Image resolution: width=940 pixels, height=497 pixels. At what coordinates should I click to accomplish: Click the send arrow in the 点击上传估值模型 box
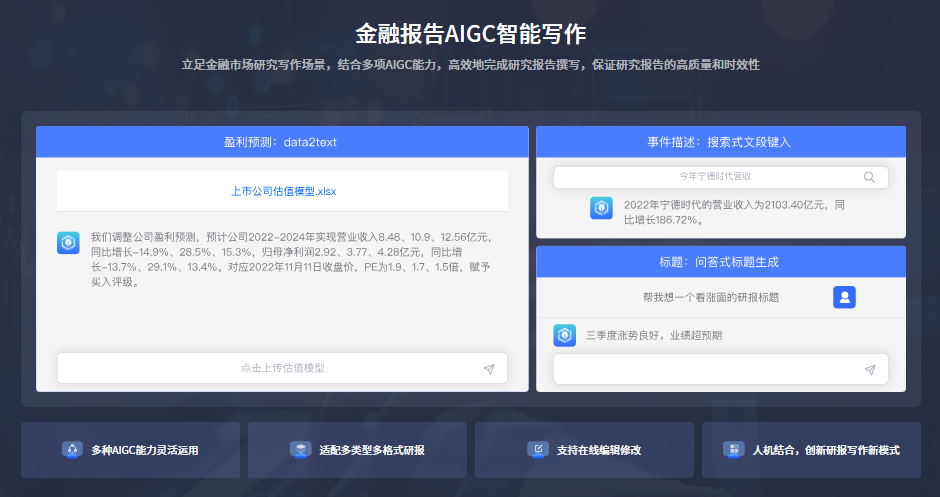pyautogui.click(x=488, y=369)
